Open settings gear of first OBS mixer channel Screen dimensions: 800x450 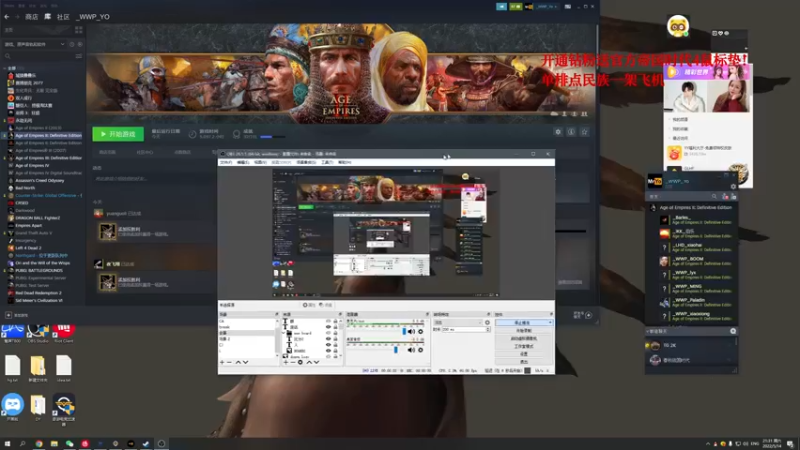click(420, 332)
